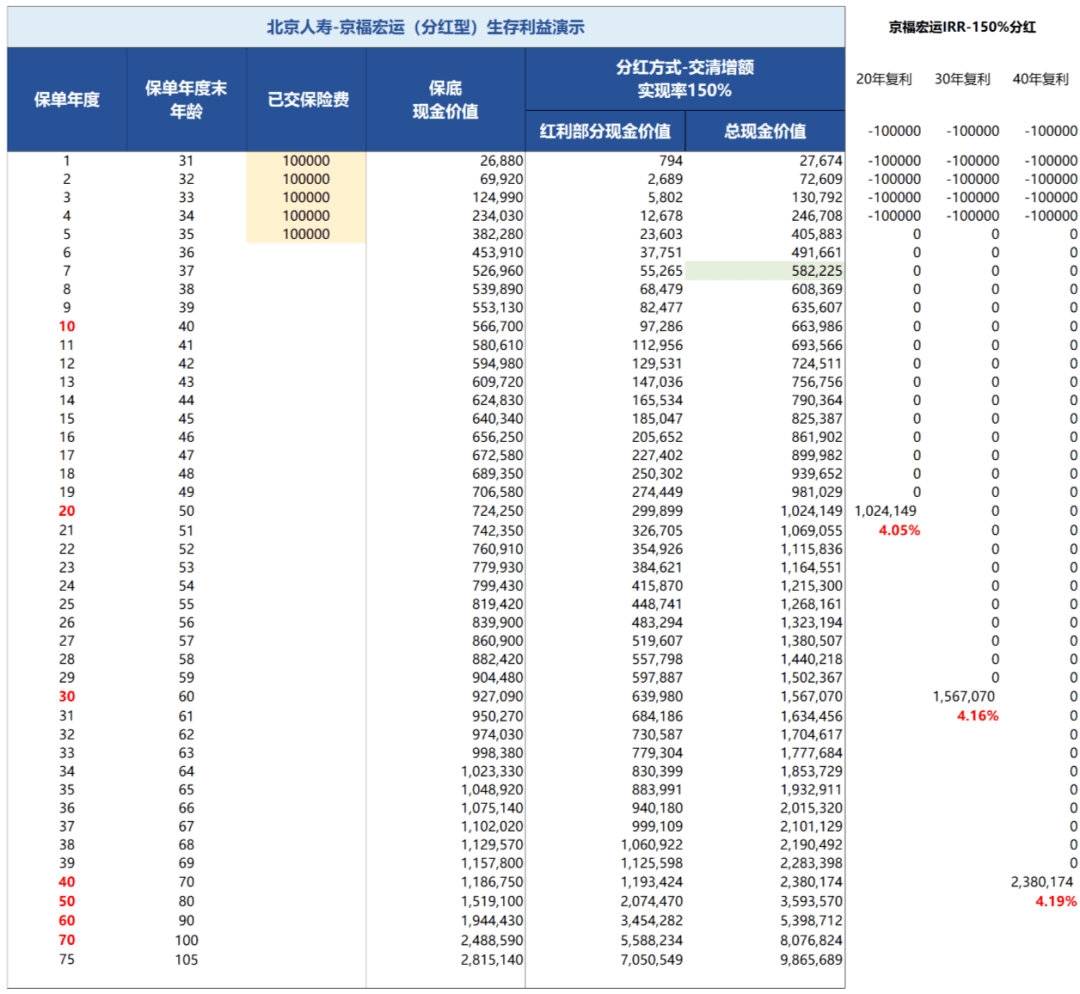
Task: Select the bonus cash value 2,074,470
Action: coord(652,901)
